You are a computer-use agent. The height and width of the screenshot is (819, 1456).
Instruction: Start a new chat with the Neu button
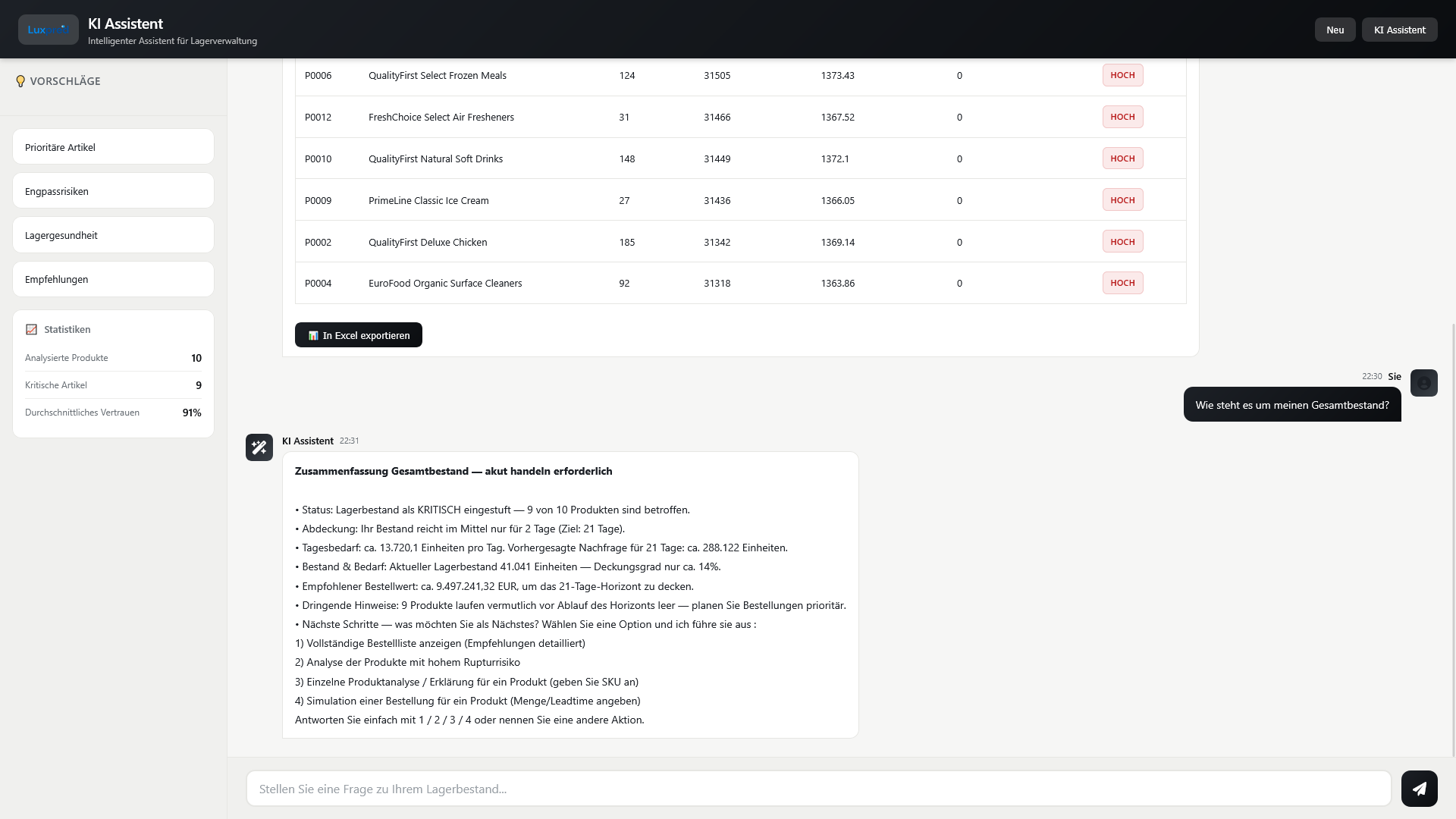tap(1335, 30)
